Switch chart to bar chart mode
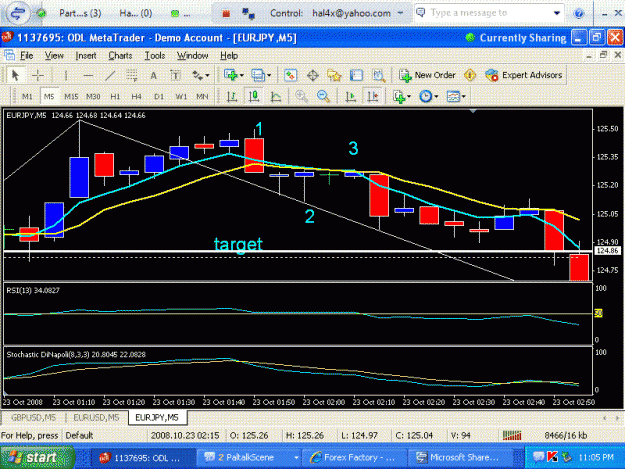 232,96
